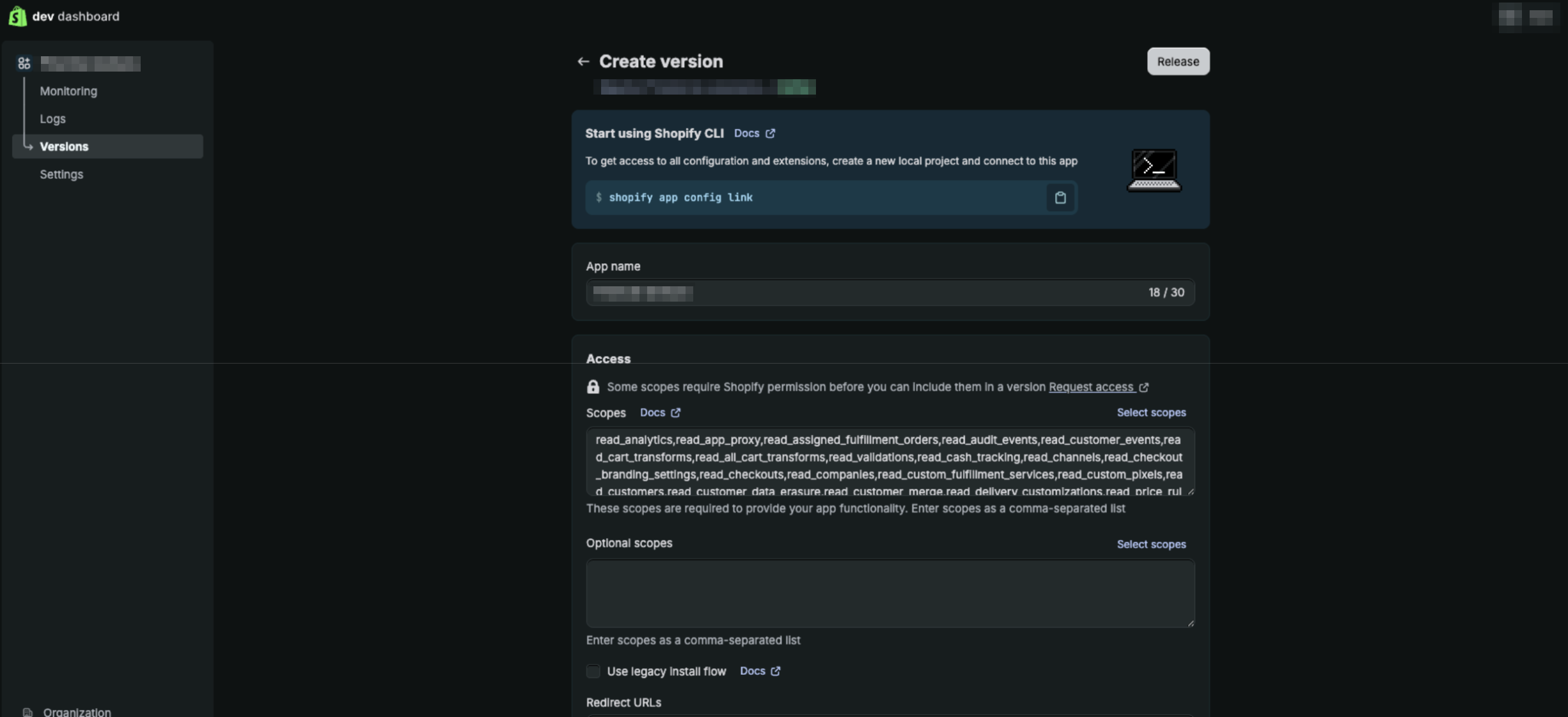The height and width of the screenshot is (717, 1568).
Task: Open the Scopes Docs link
Action: (660, 413)
